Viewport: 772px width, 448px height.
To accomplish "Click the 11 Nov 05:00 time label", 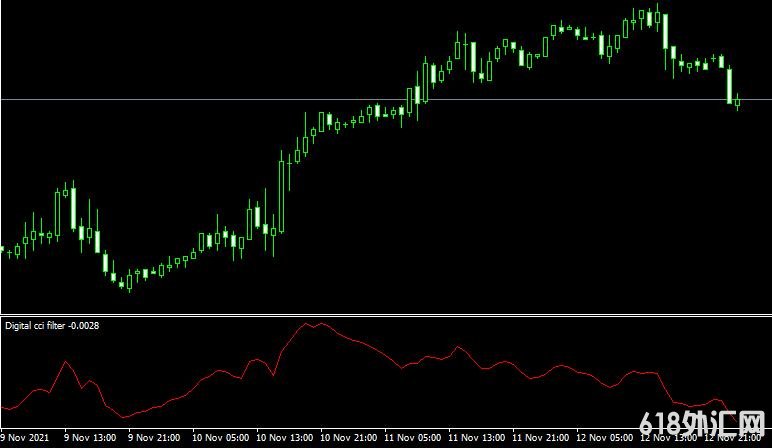I will tap(413, 438).
